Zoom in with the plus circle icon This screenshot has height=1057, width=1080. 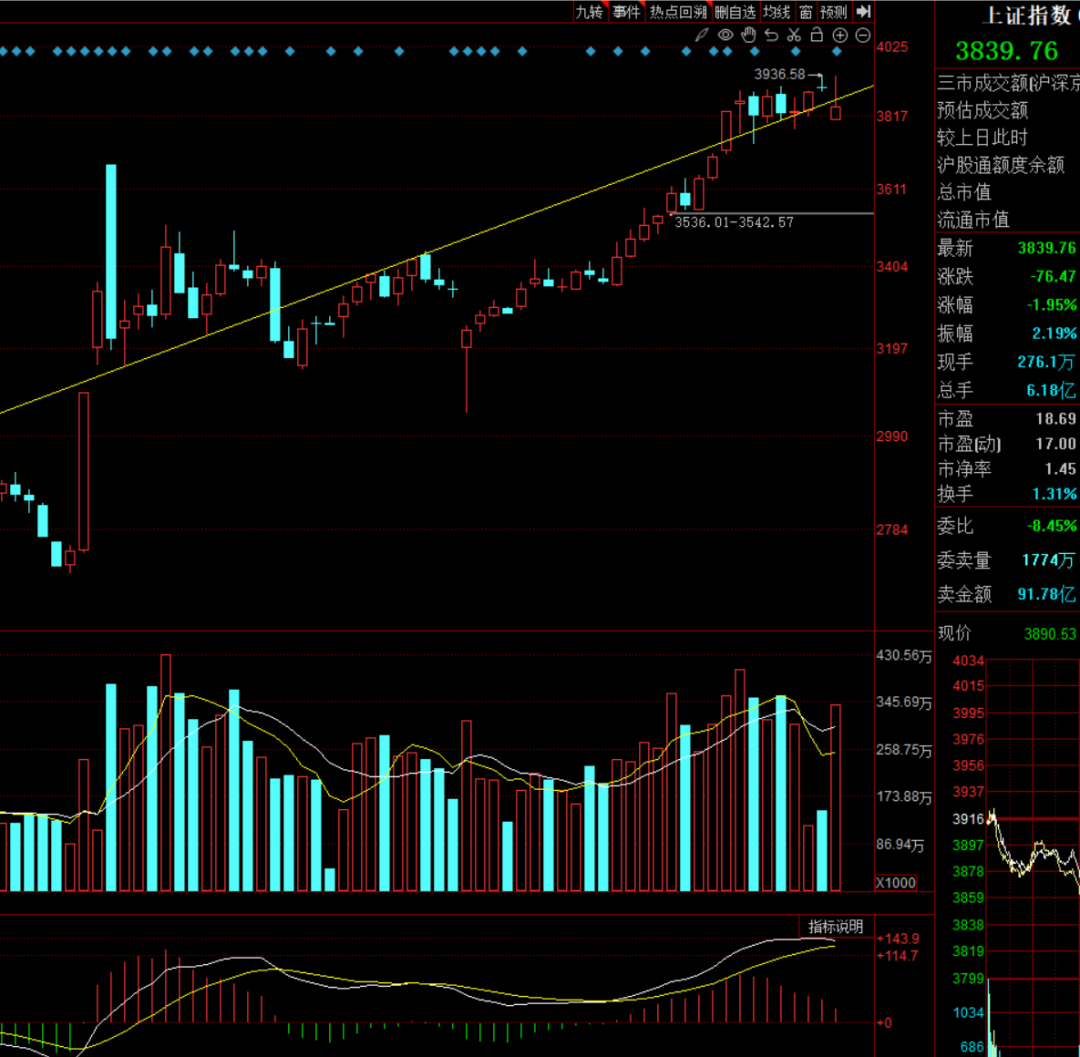(840, 35)
